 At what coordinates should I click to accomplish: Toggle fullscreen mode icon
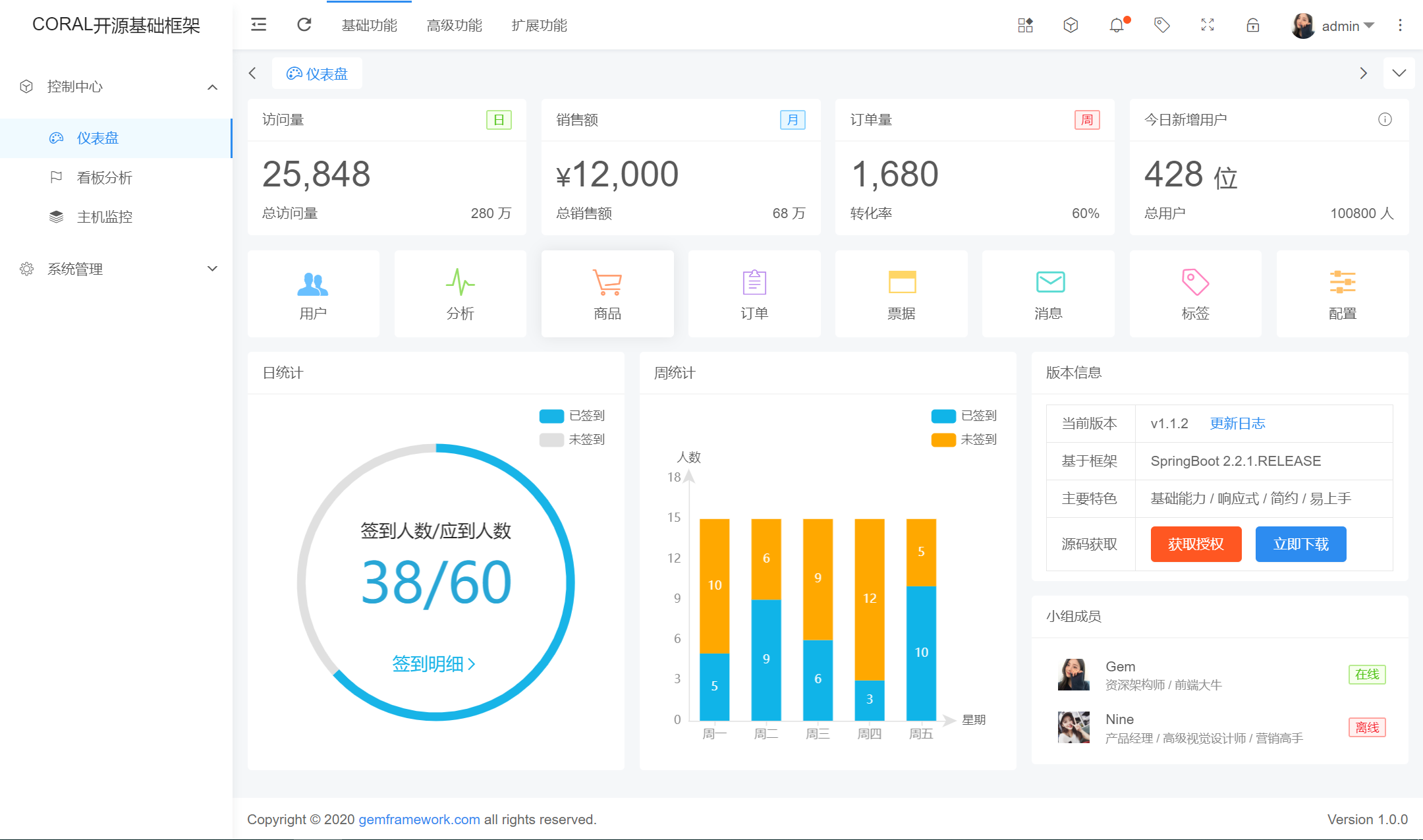click(1208, 25)
